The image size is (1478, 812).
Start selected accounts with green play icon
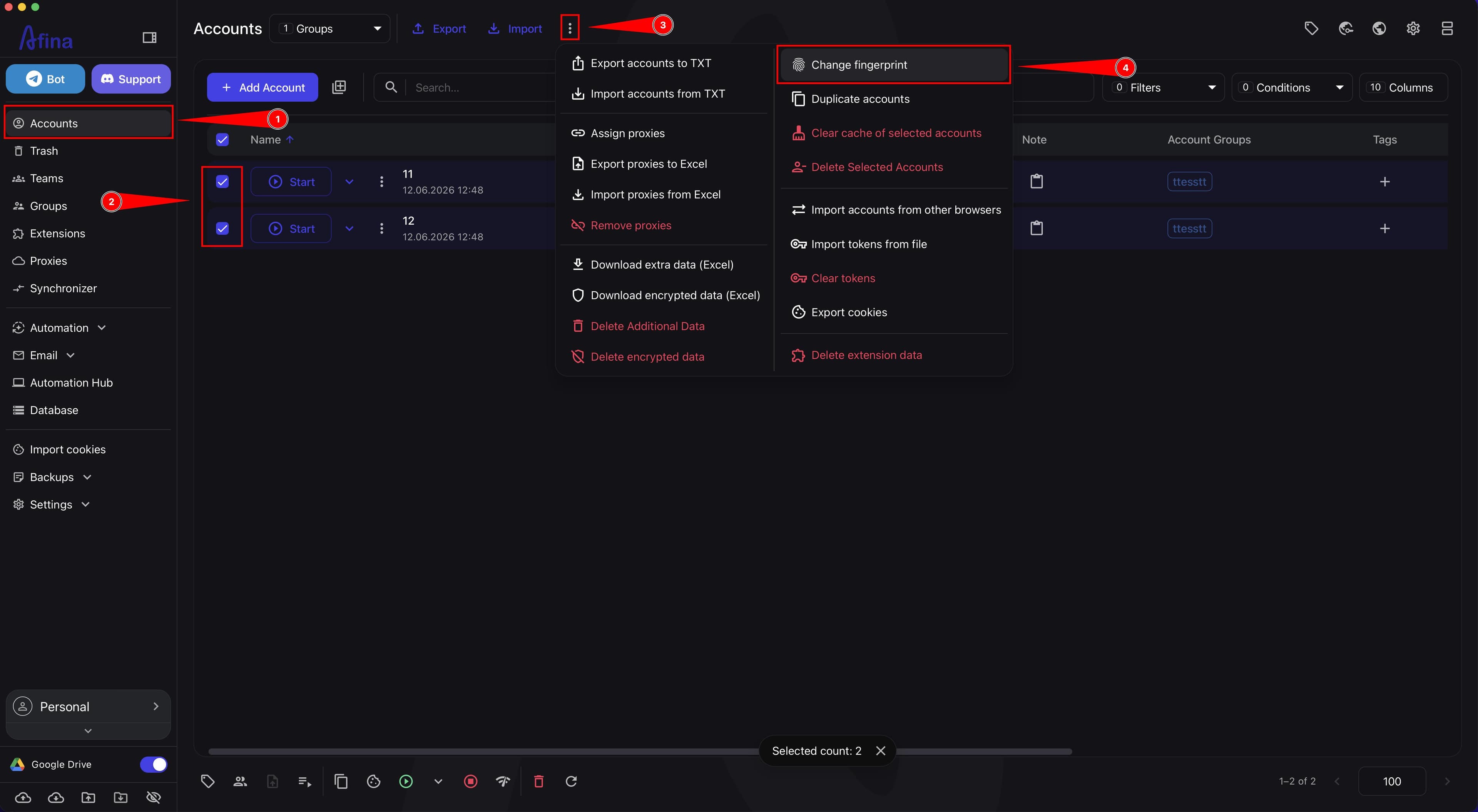click(x=406, y=781)
